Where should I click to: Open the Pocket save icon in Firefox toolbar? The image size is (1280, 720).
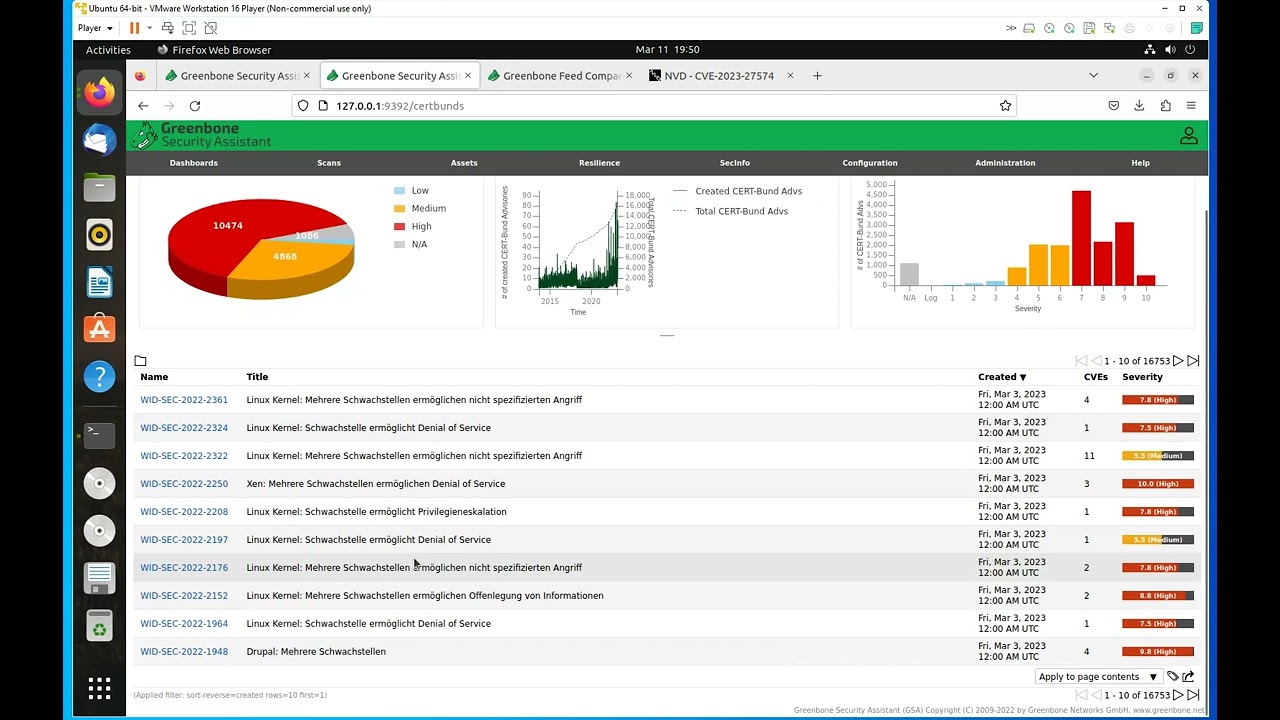click(x=1113, y=106)
